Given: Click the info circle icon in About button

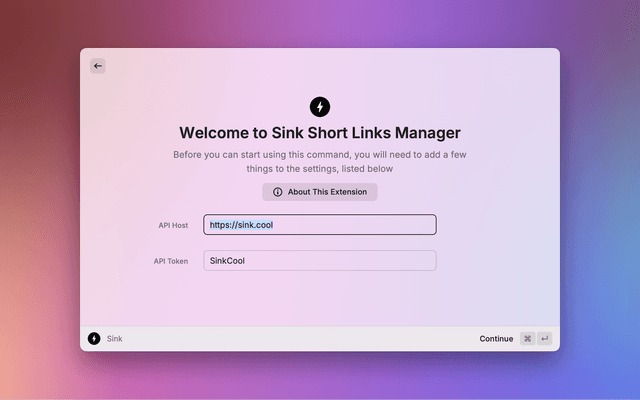Looking at the screenshot, I should click(x=278, y=192).
